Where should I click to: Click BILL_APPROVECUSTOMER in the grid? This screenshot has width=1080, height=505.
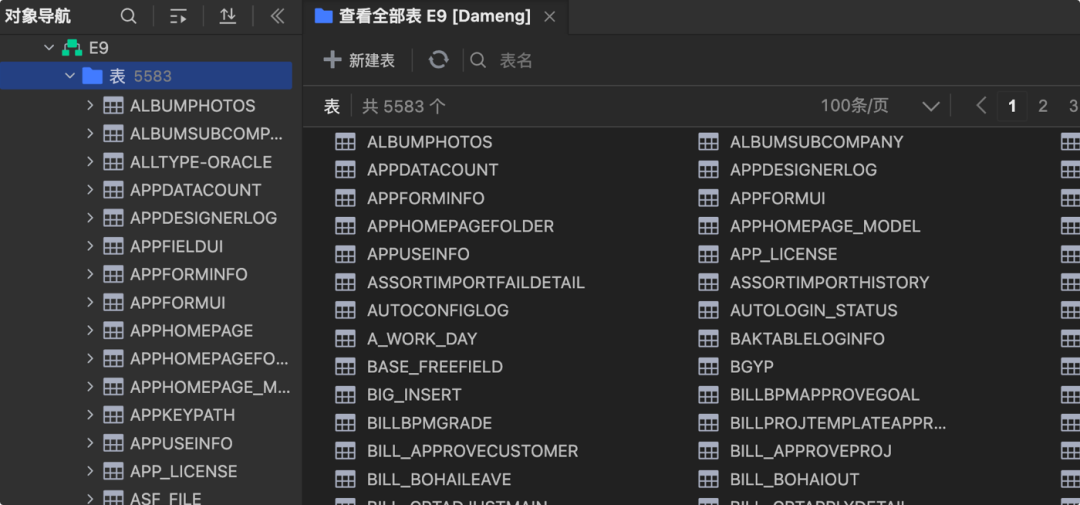pyautogui.click(x=472, y=451)
